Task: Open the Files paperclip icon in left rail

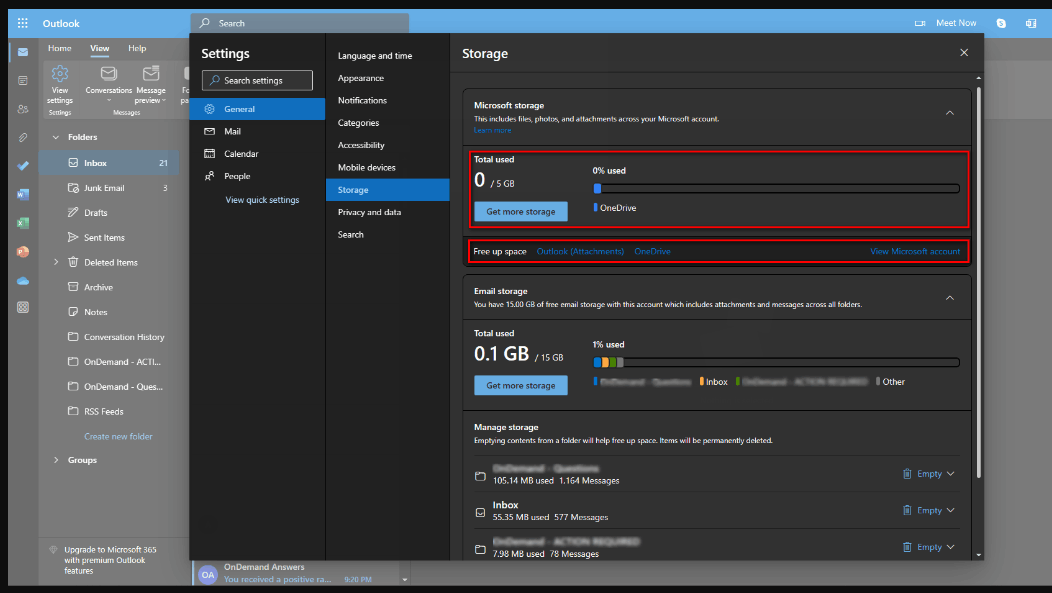Action: click(23, 138)
